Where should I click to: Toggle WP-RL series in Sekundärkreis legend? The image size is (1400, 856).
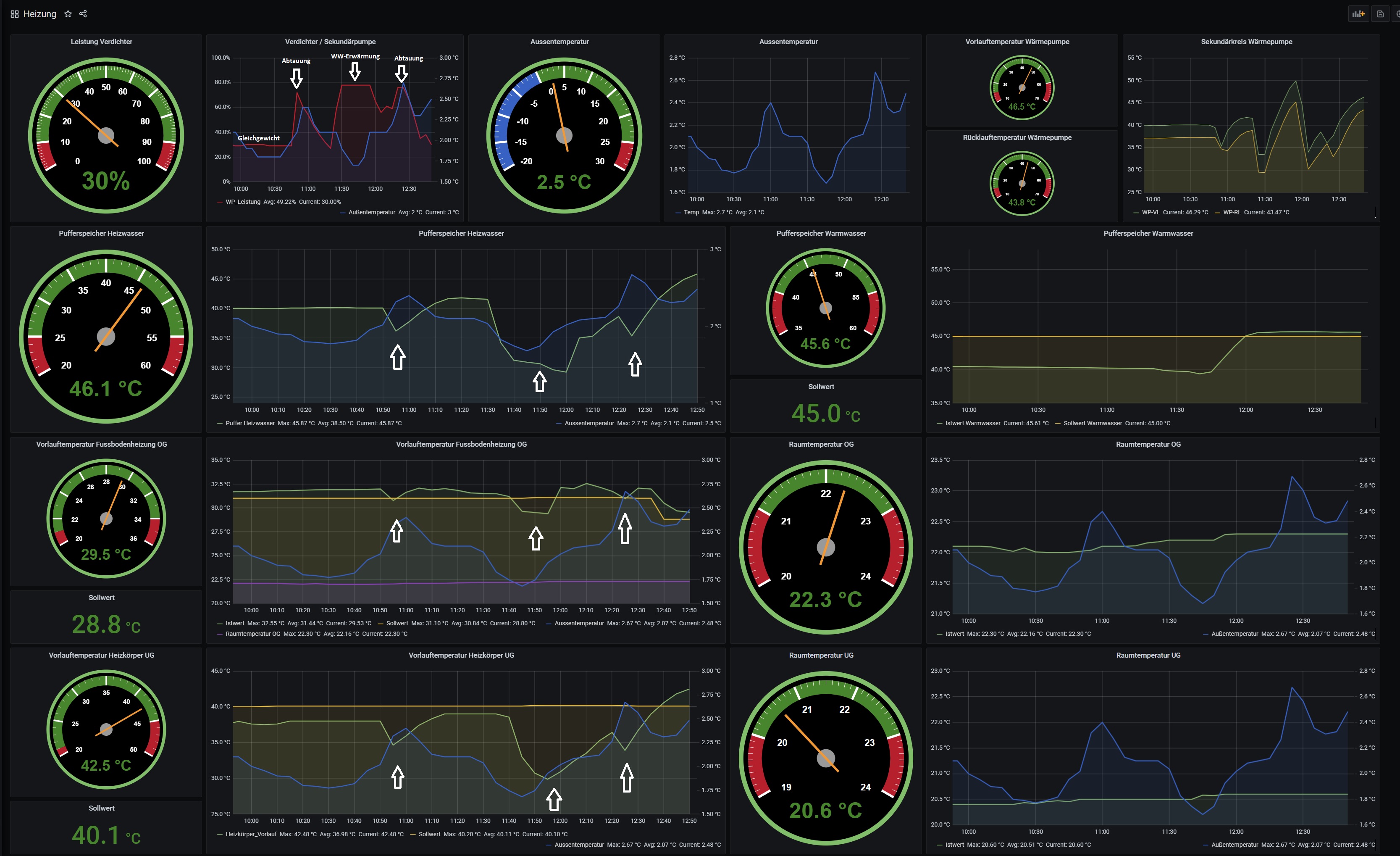pyautogui.click(x=1232, y=213)
